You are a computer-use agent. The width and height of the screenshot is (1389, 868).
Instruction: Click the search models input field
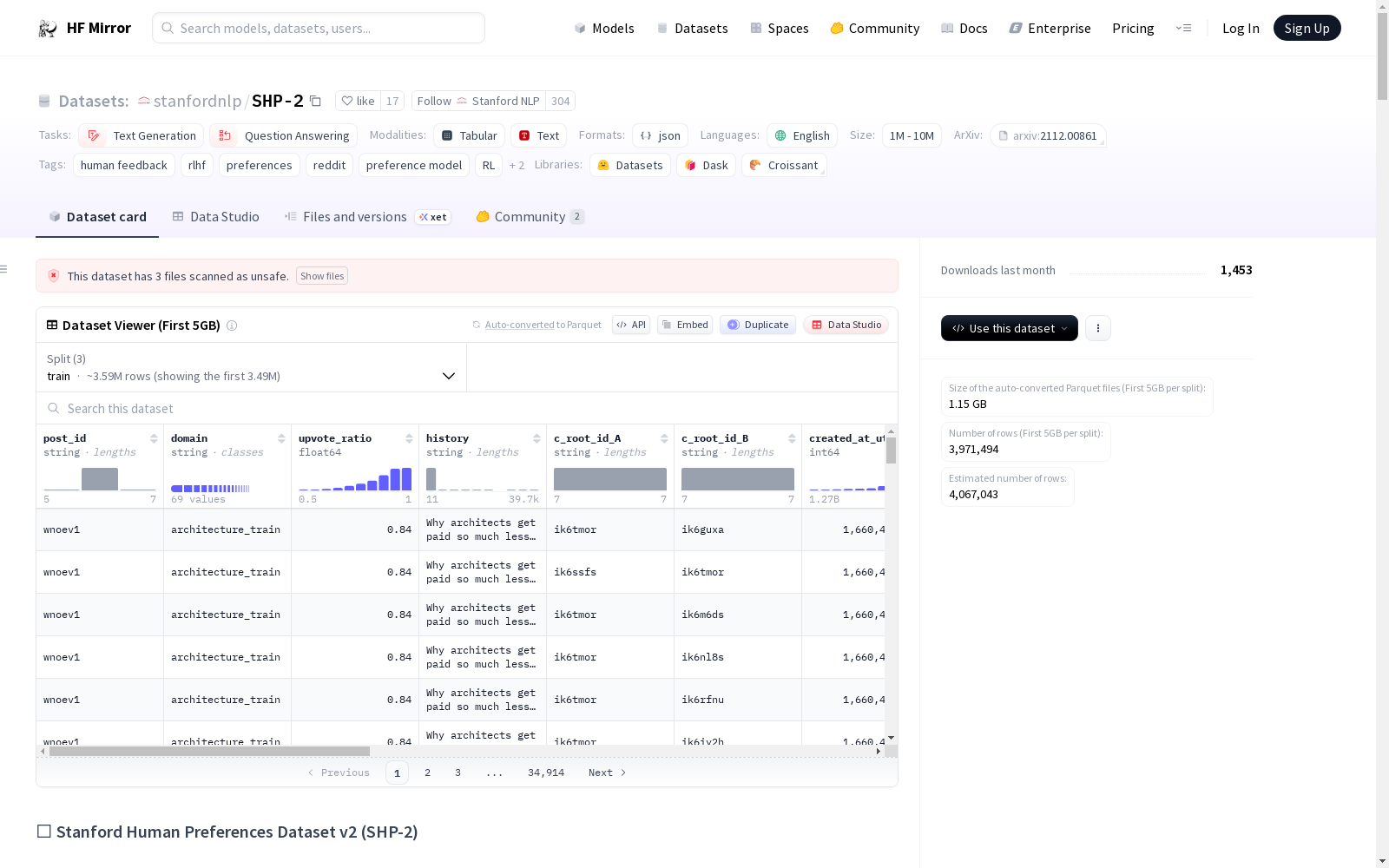click(x=319, y=29)
